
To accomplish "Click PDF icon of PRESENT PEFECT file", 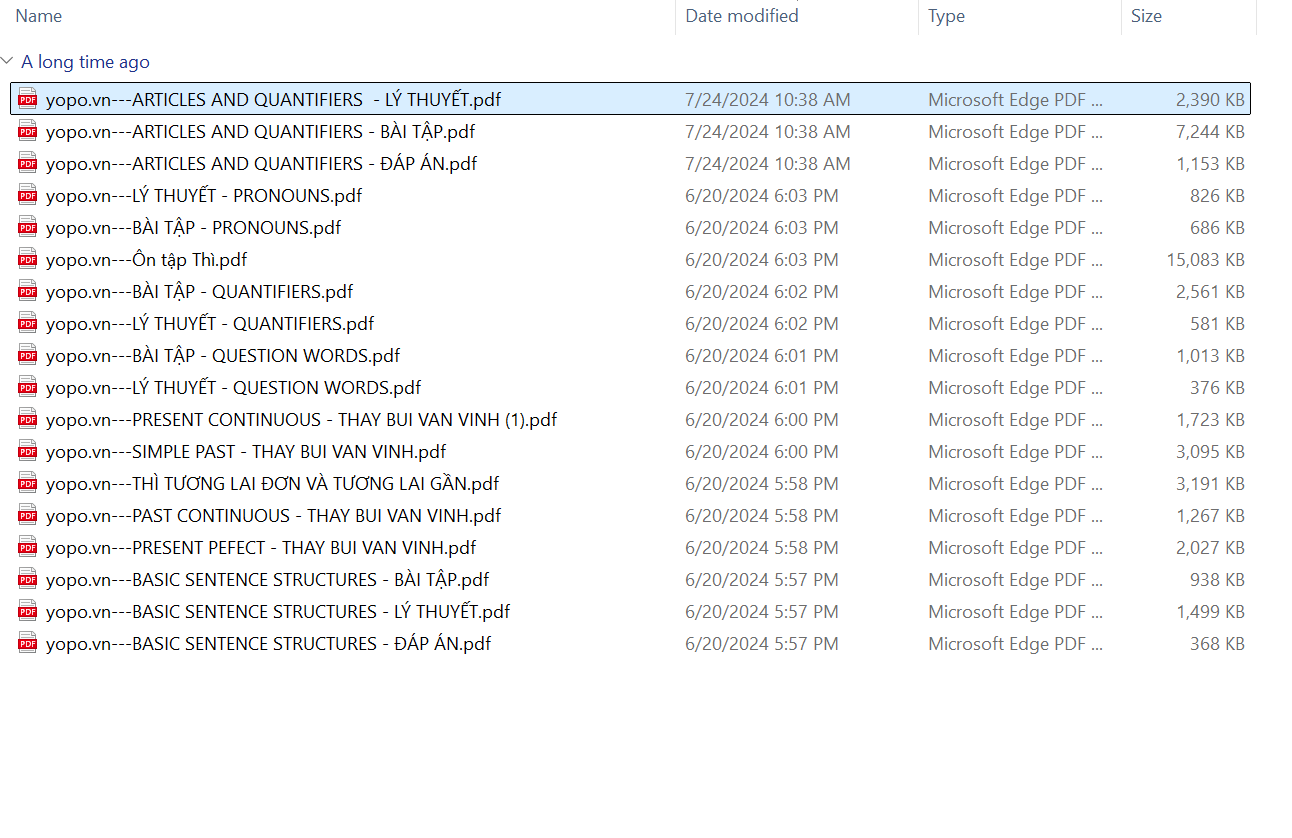I will 28,547.
